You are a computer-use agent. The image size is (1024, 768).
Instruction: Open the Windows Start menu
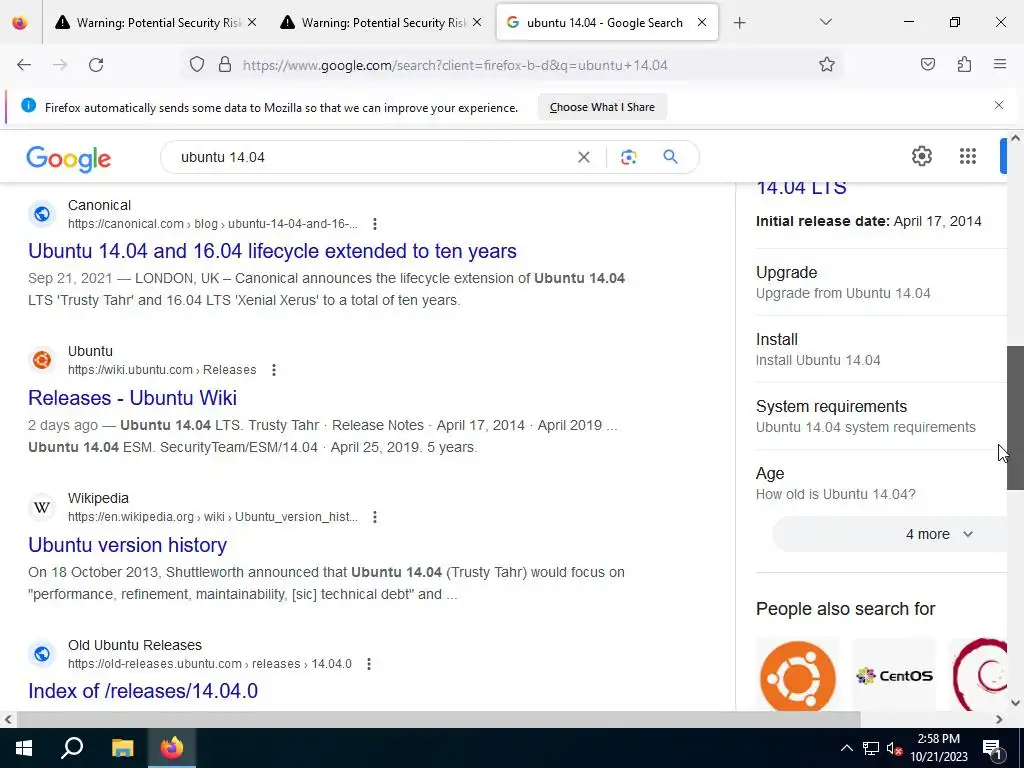tap(24, 748)
